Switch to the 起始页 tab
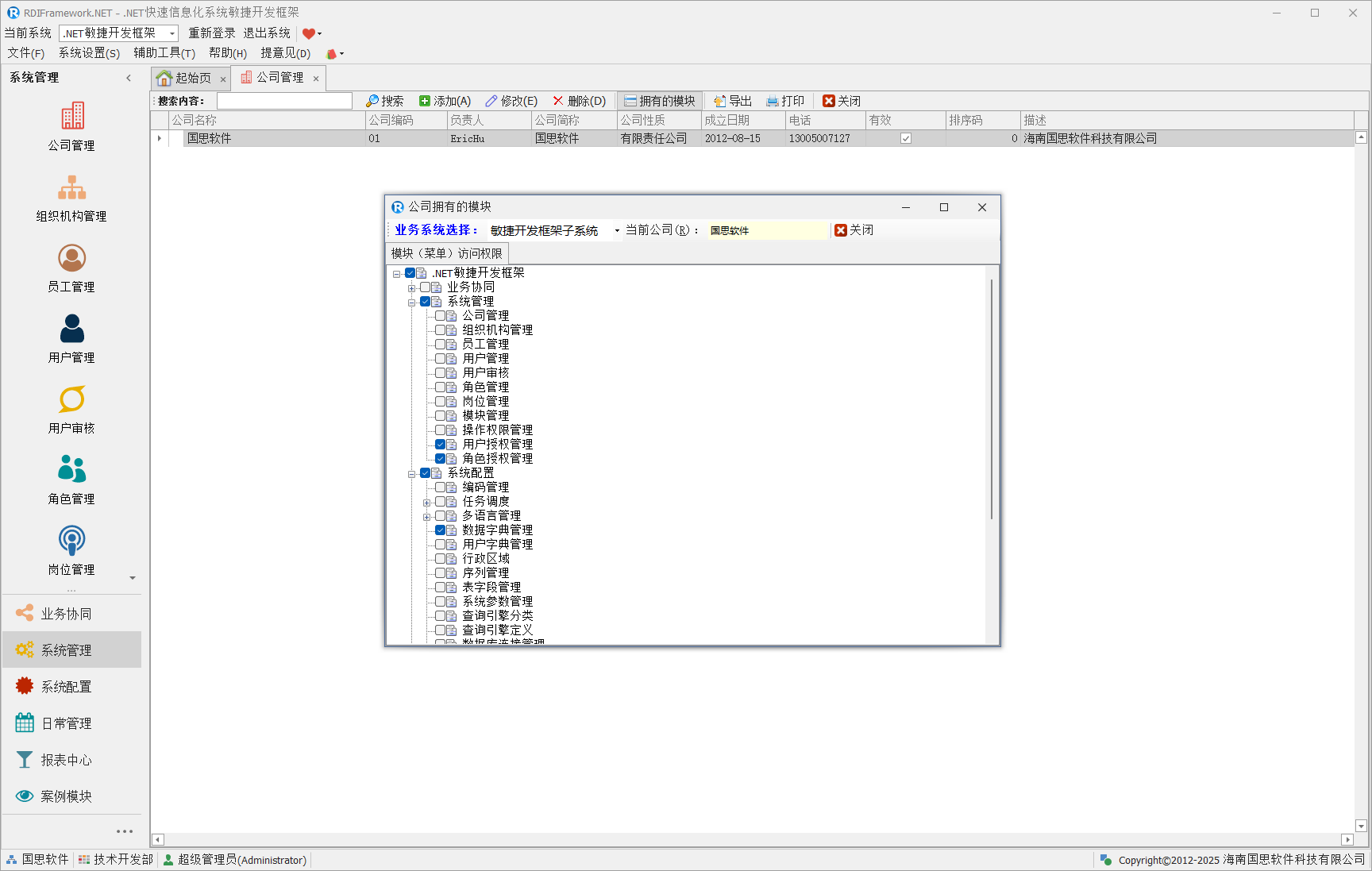 pyautogui.click(x=192, y=78)
